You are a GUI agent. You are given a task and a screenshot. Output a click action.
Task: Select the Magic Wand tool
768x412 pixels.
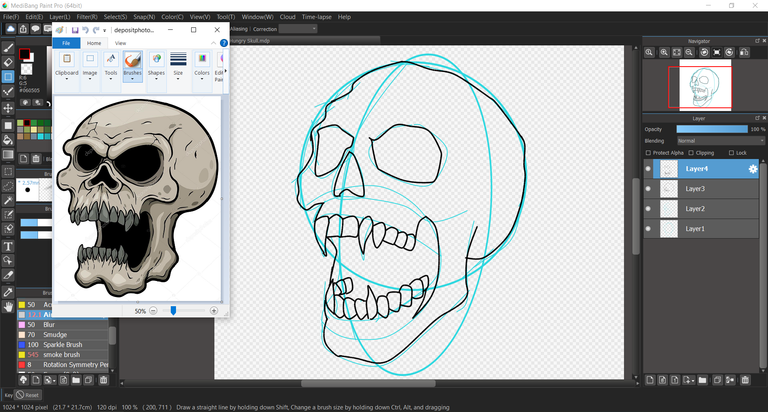[x=8, y=200]
